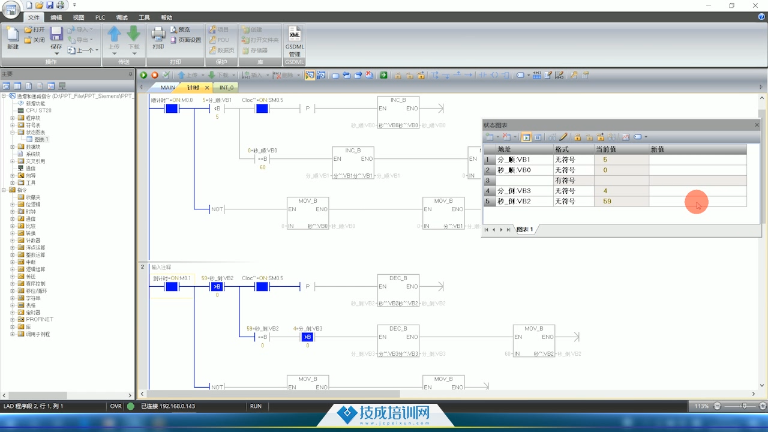Move the zoom slider in the status bar
Image resolution: width=768 pixels, height=432 pixels.
pos(744,406)
